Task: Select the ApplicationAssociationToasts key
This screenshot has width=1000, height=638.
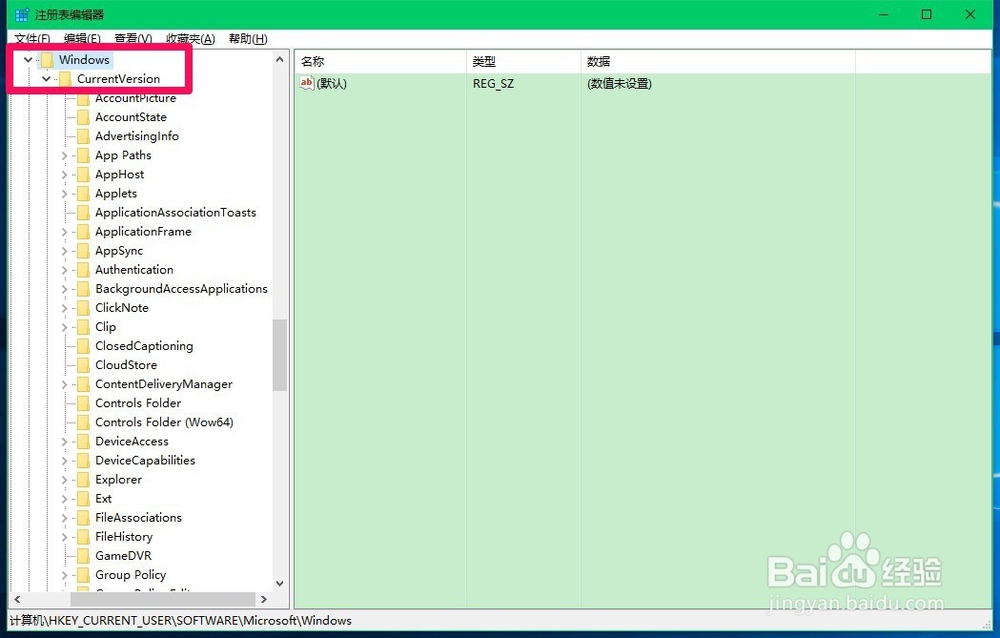Action: pyautogui.click(x=175, y=213)
